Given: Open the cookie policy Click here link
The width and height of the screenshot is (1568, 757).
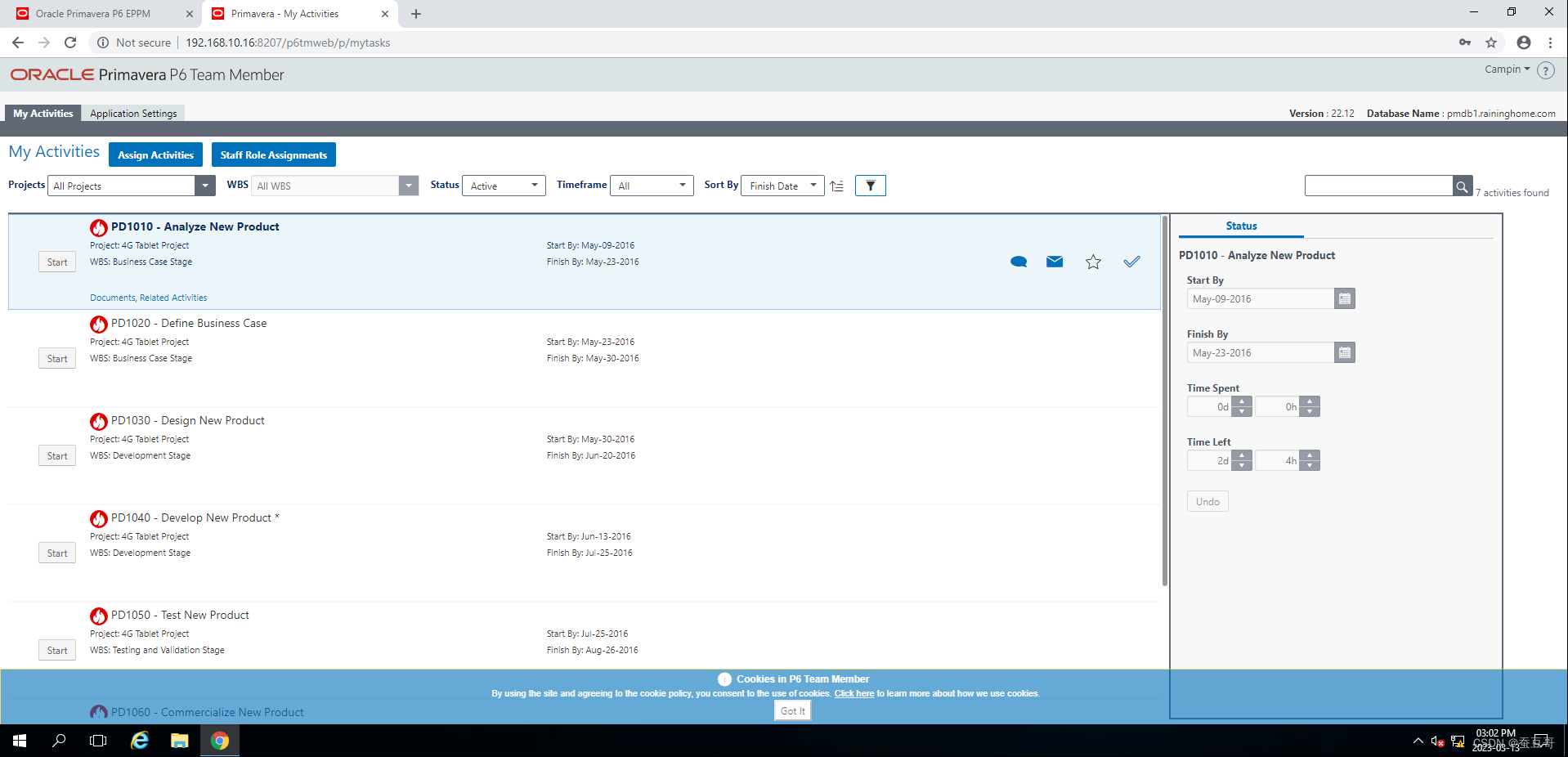Looking at the screenshot, I should coord(853,693).
